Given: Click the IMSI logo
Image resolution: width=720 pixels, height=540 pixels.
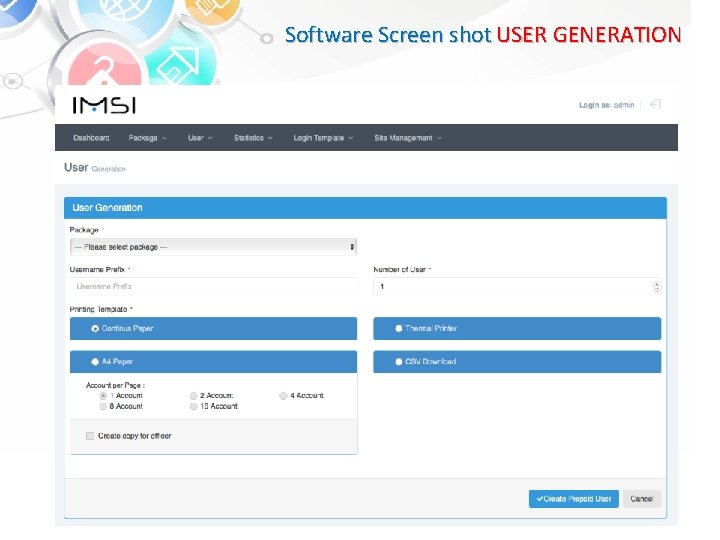Looking at the screenshot, I should 104,105.
